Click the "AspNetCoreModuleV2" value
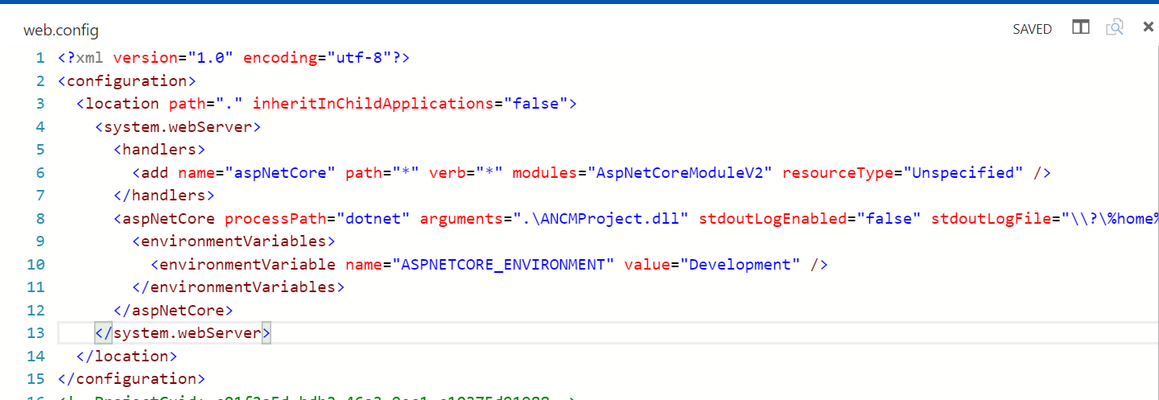The width and height of the screenshot is (1159, 400). [680, 172]
